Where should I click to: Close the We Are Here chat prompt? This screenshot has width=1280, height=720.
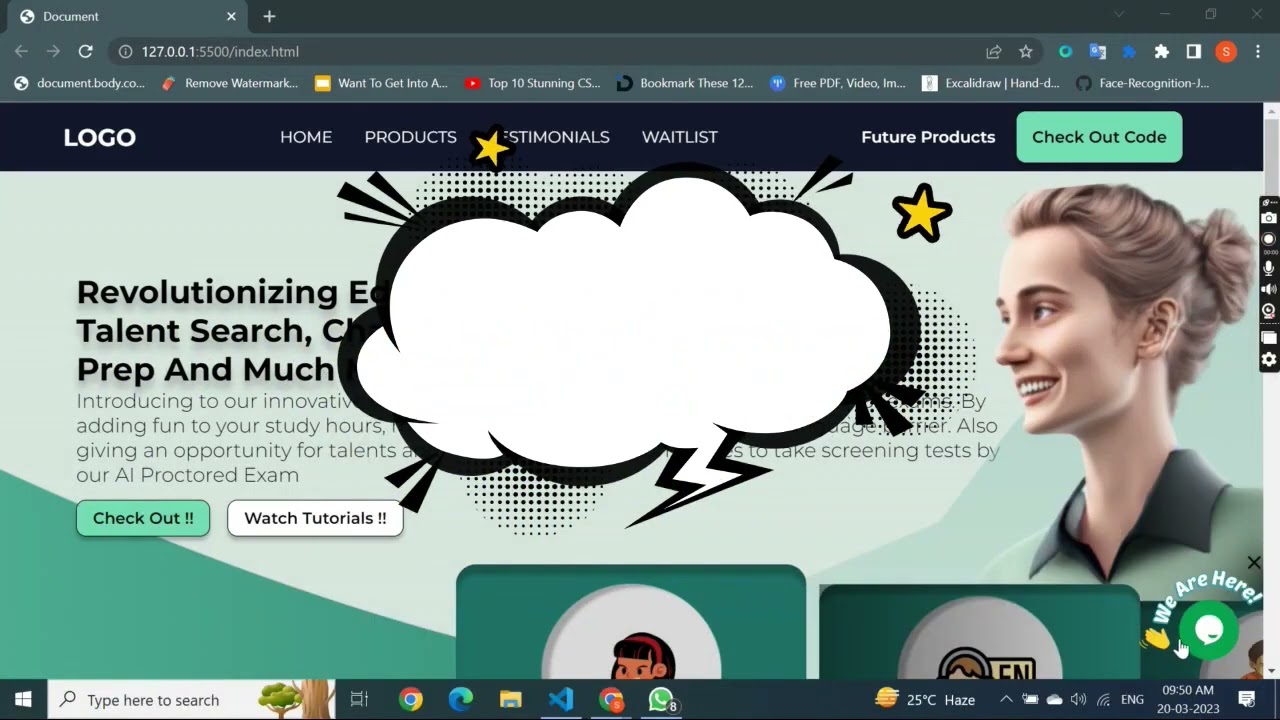click(x=1254, y=563)
